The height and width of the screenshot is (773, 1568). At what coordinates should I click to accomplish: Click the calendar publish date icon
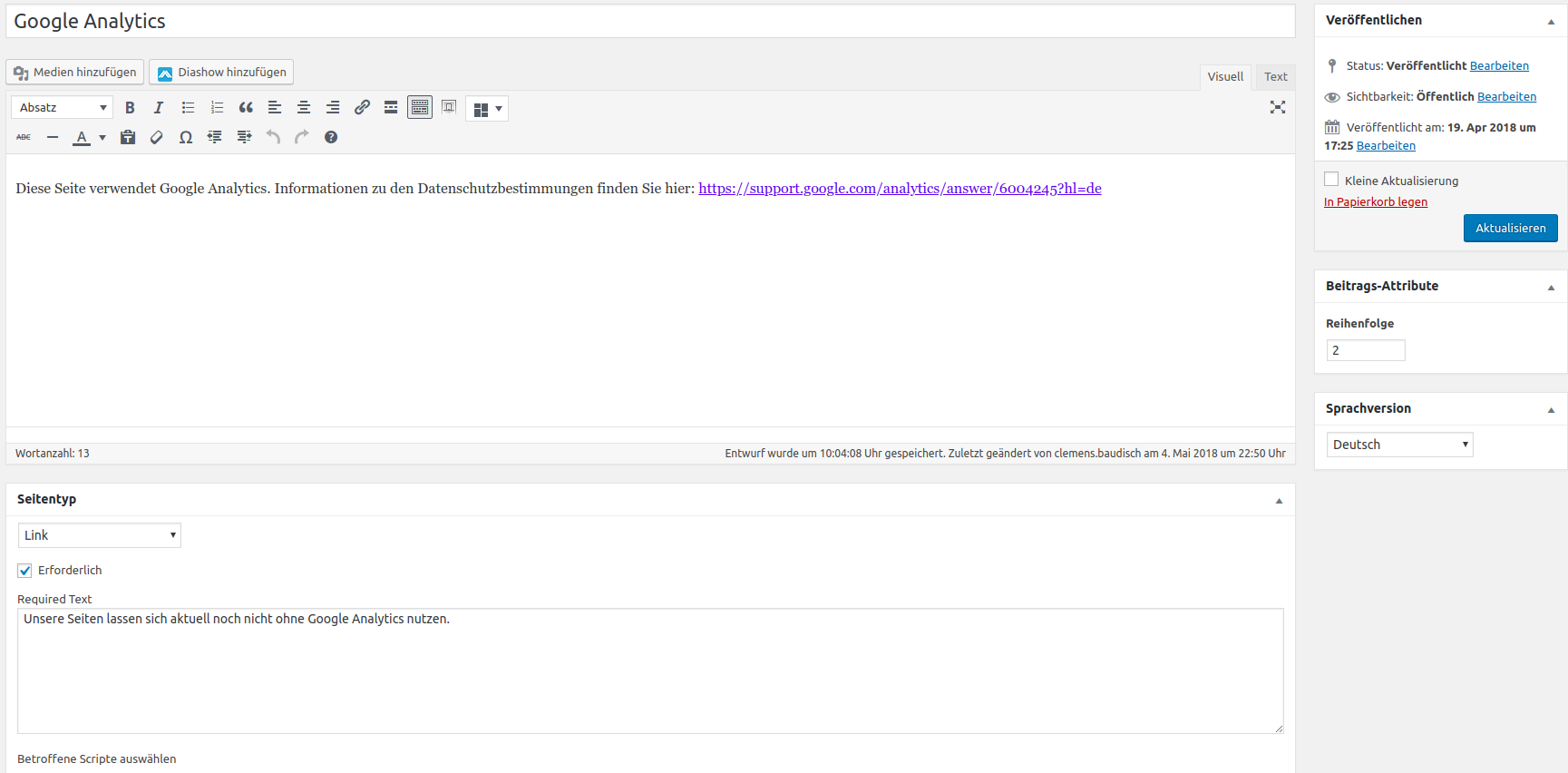[x=1332, y=127]
